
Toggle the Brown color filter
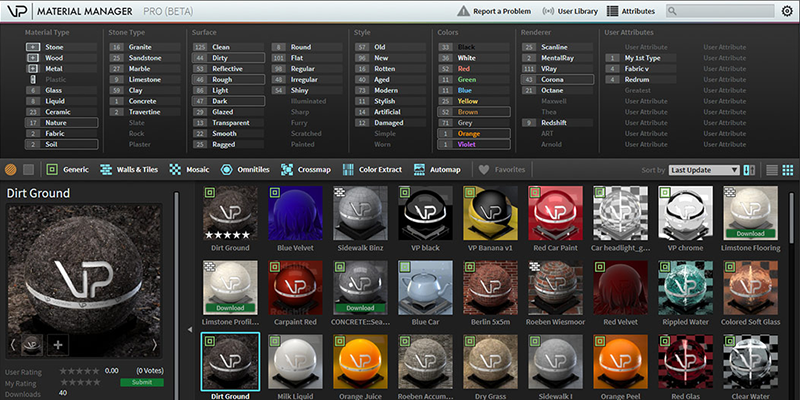473,112
